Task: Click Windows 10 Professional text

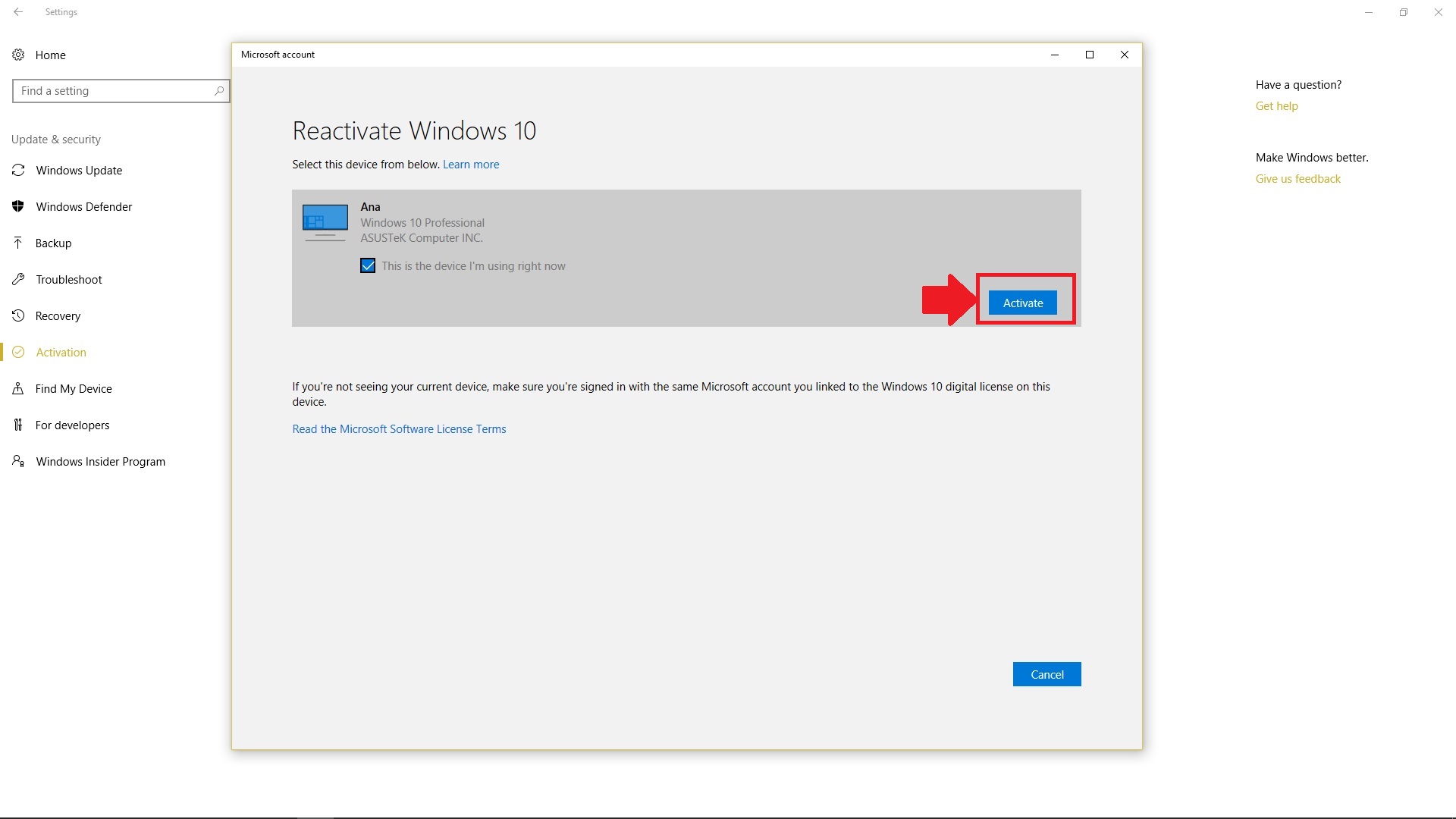Action: [422, 223]
